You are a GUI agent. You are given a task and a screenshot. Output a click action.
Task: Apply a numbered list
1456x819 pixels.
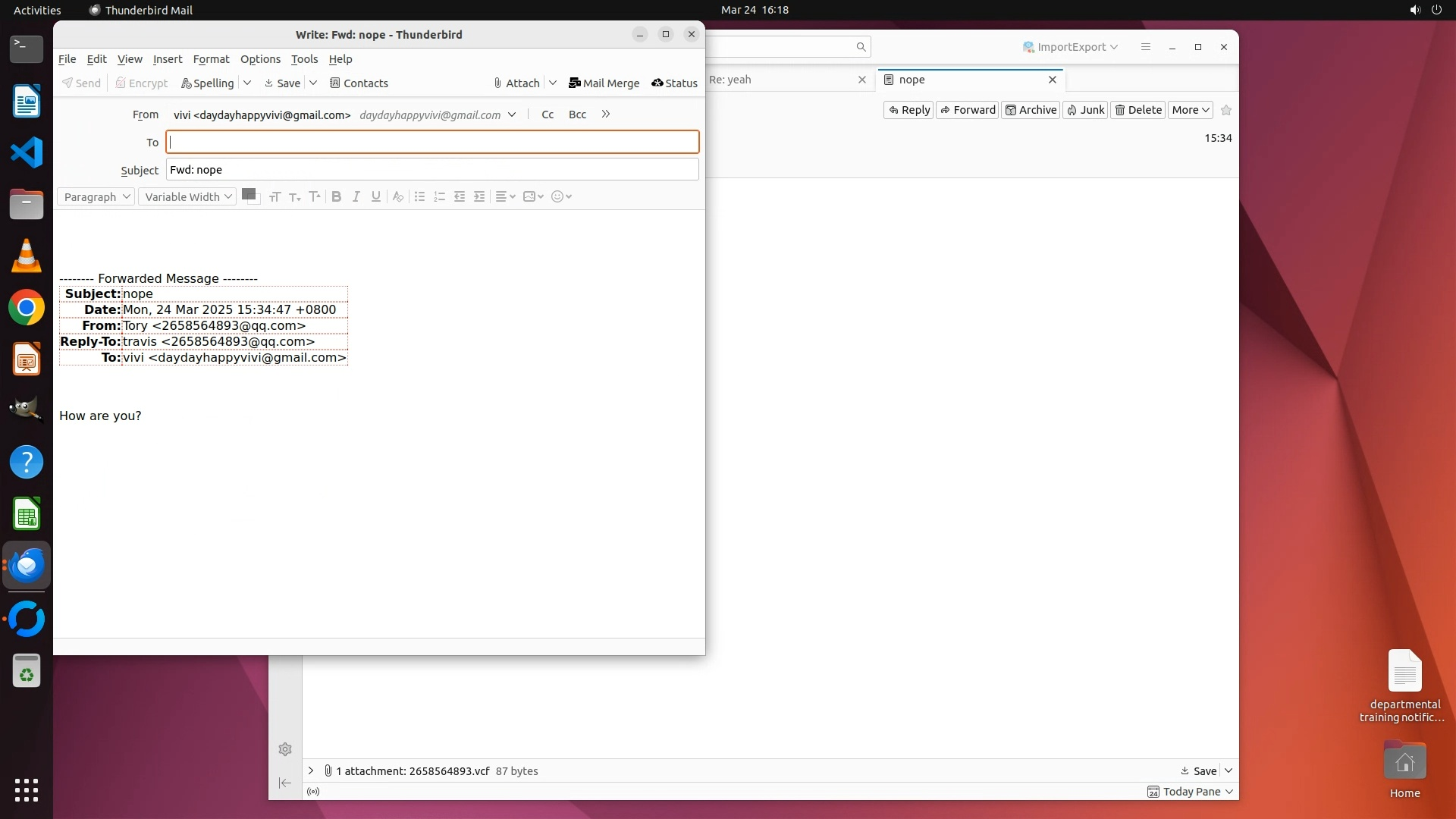tap(439, 196)
